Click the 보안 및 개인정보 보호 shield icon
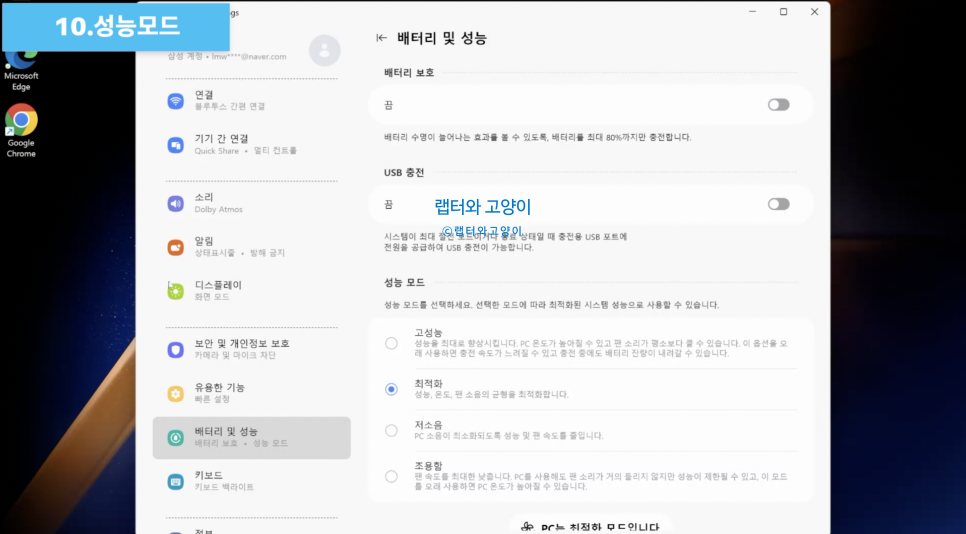Image resolution: width=966 pixels, height=534 pixels. point(176,350)
